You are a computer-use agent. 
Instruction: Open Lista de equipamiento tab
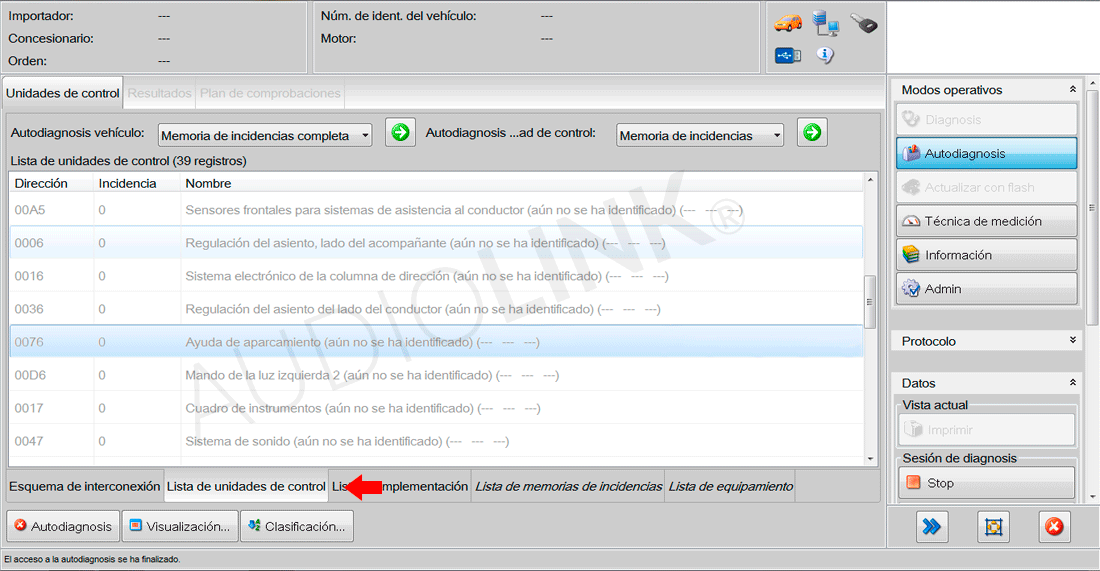click(730, 487)
